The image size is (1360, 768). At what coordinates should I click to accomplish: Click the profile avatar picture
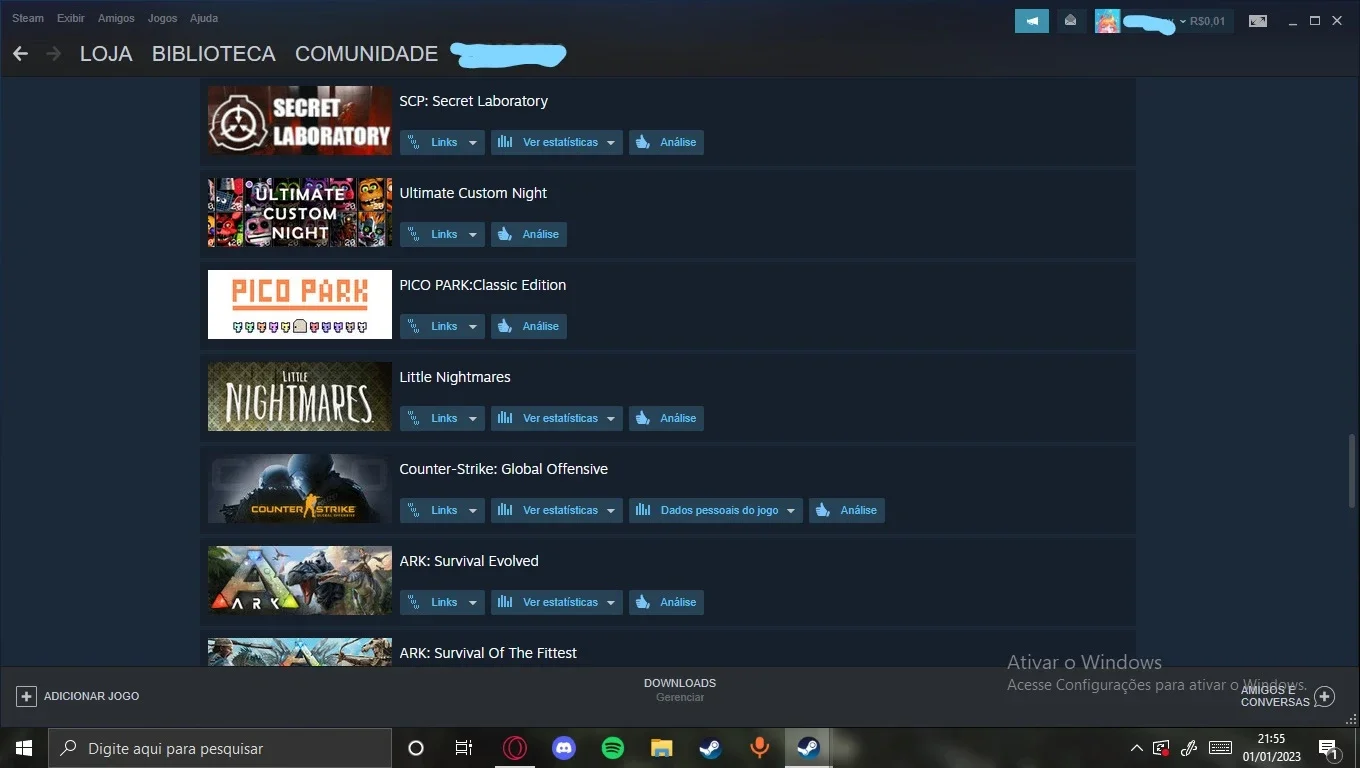tap(1107, 21)
